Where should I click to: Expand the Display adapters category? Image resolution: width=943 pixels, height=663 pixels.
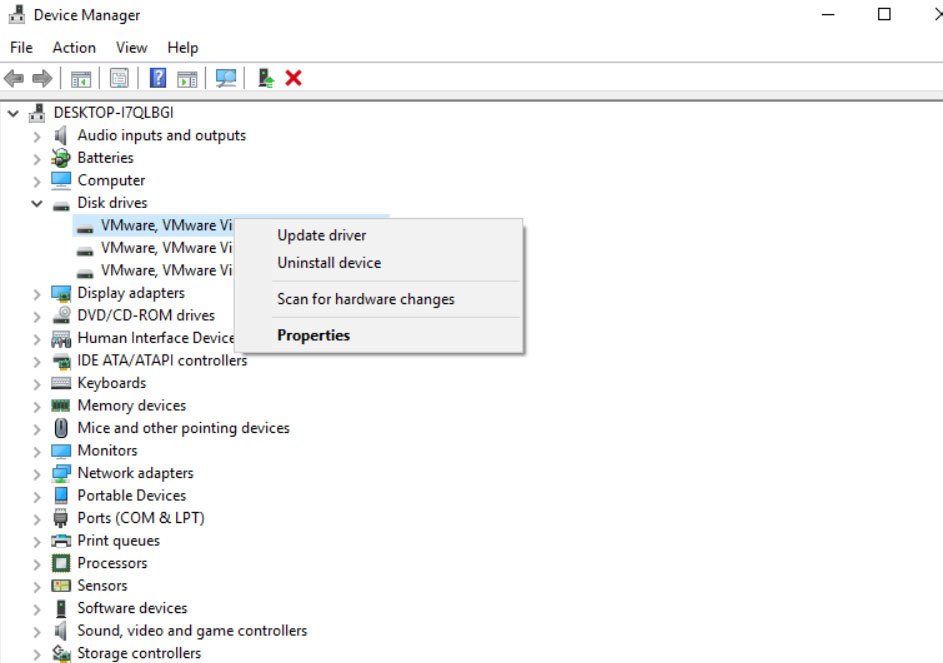pyautogui.click(x=37, y=294)
